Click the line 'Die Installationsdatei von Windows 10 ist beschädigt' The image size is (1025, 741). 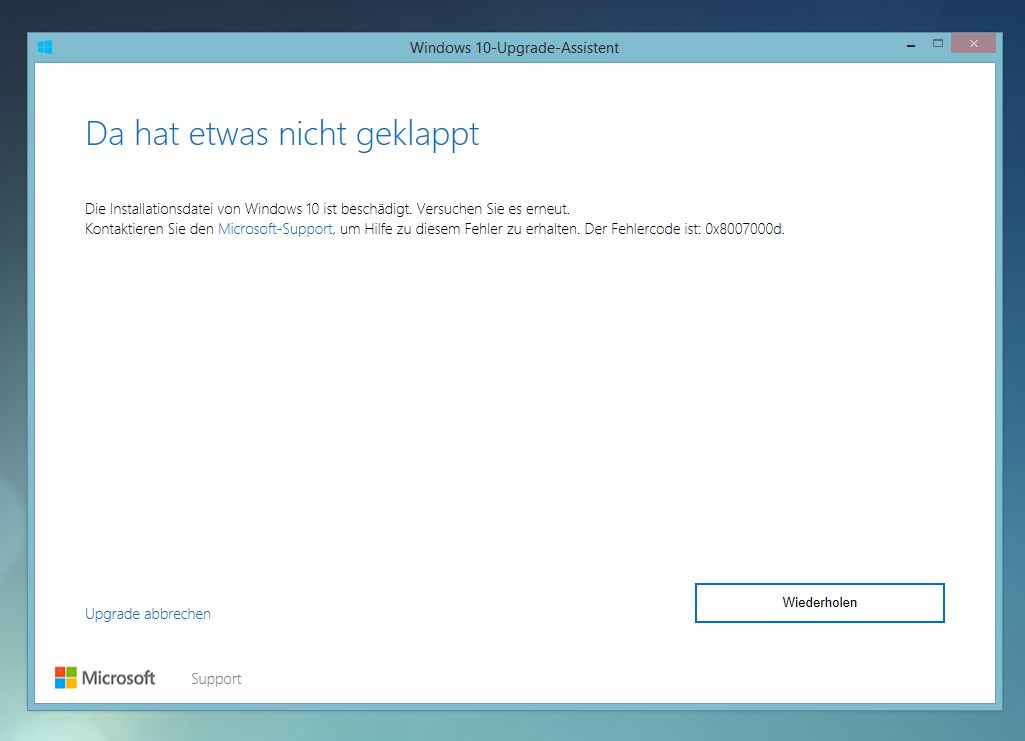pyautogui.click(x=248, y=209)
